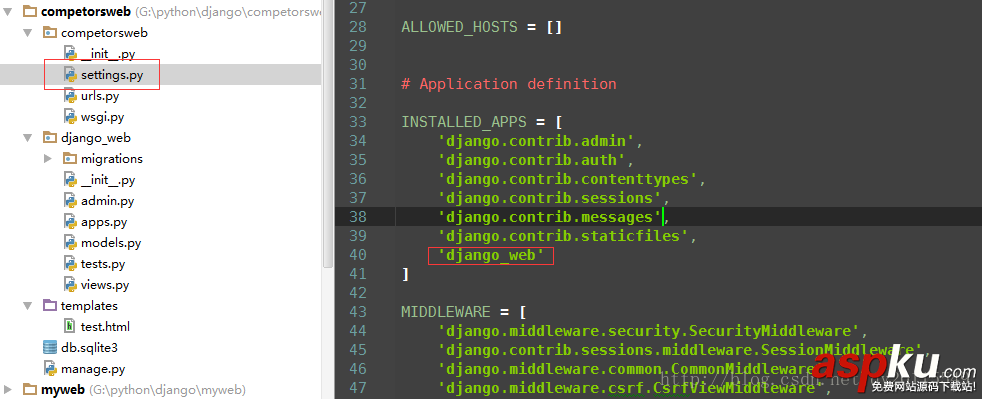Select views.py in the project tree
The height and width of the screenshot is (399, 982).
click(x=105, y=285)
